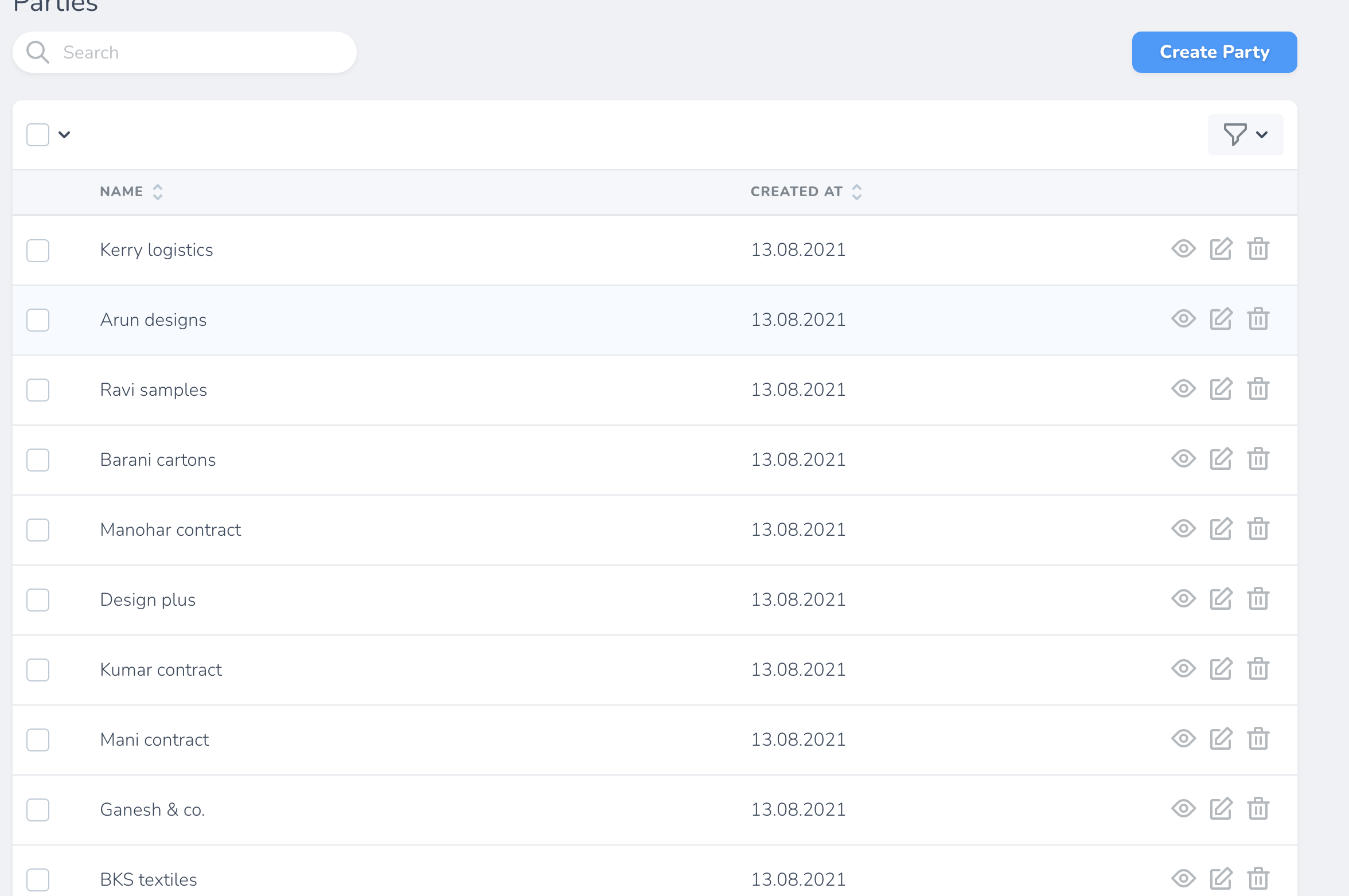Tick the select-all checkbox in header

(38, 135)
